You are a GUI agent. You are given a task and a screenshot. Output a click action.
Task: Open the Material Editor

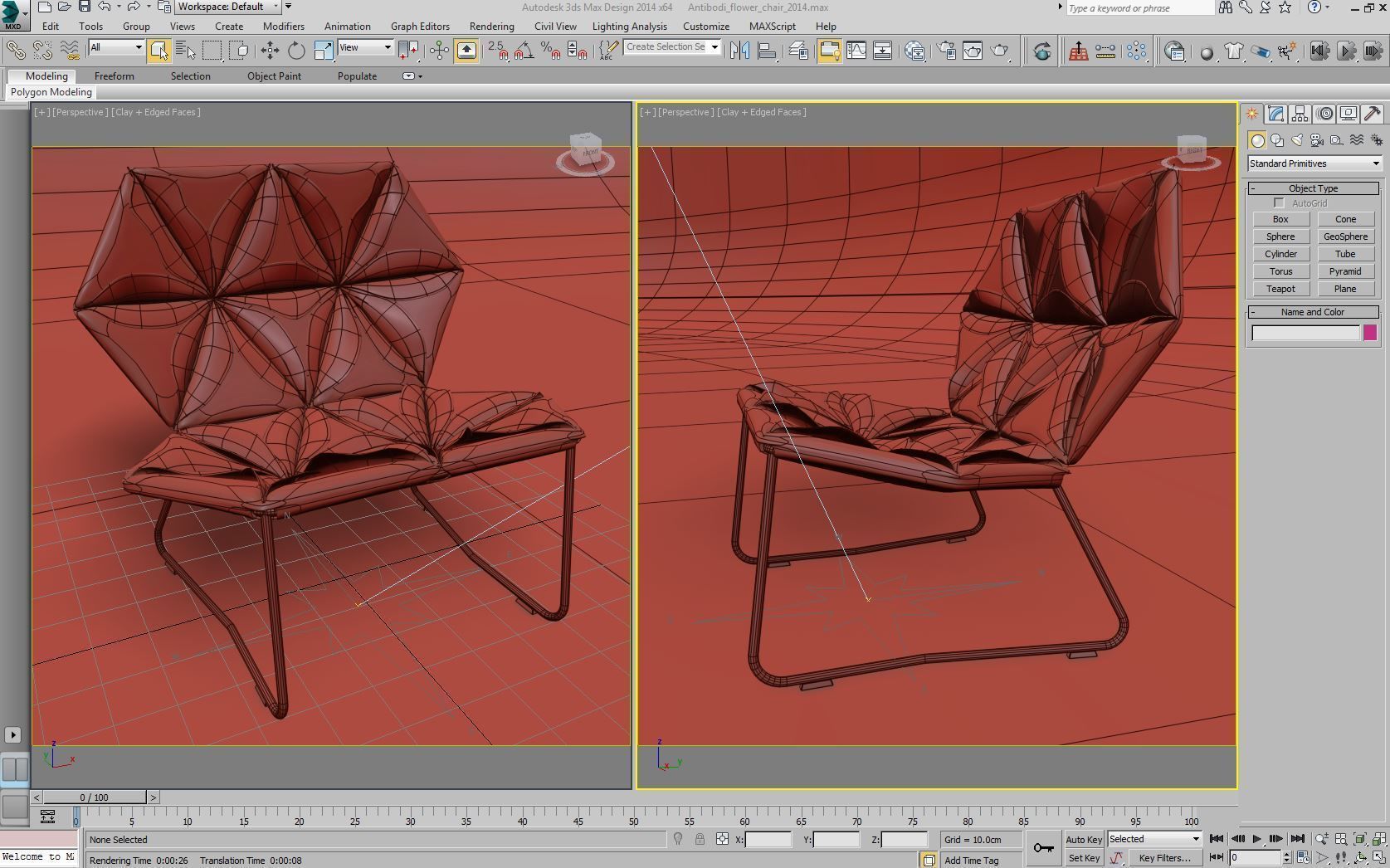(x=915, y=51)
